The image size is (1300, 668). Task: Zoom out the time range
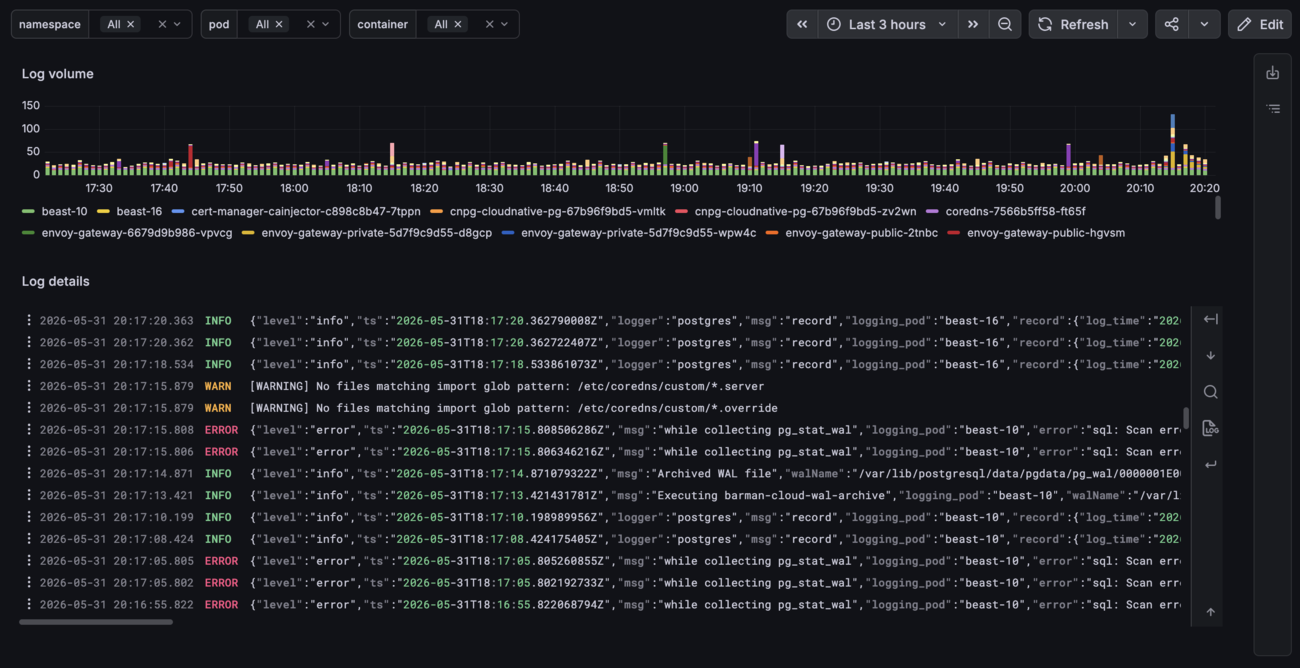pyautogui.click(x=1005, y=24)
